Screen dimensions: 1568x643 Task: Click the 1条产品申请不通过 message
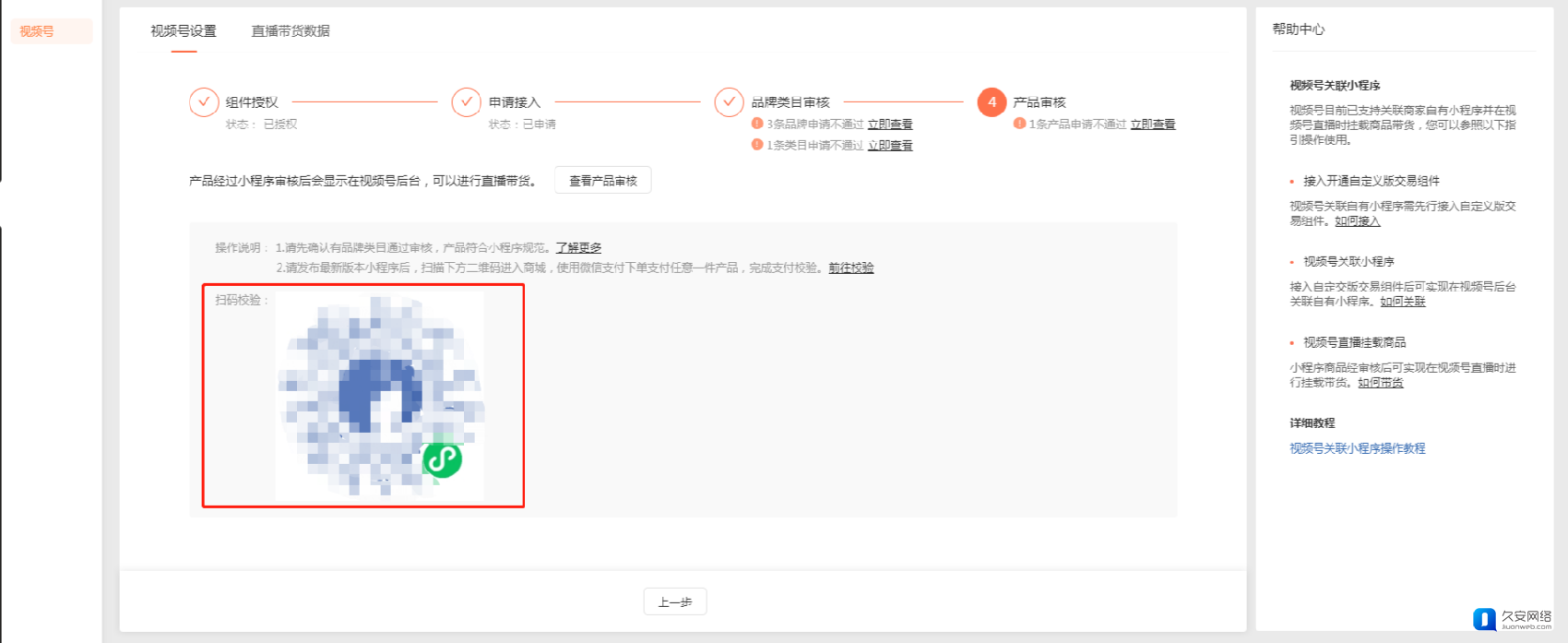[x=1077, y=125]
